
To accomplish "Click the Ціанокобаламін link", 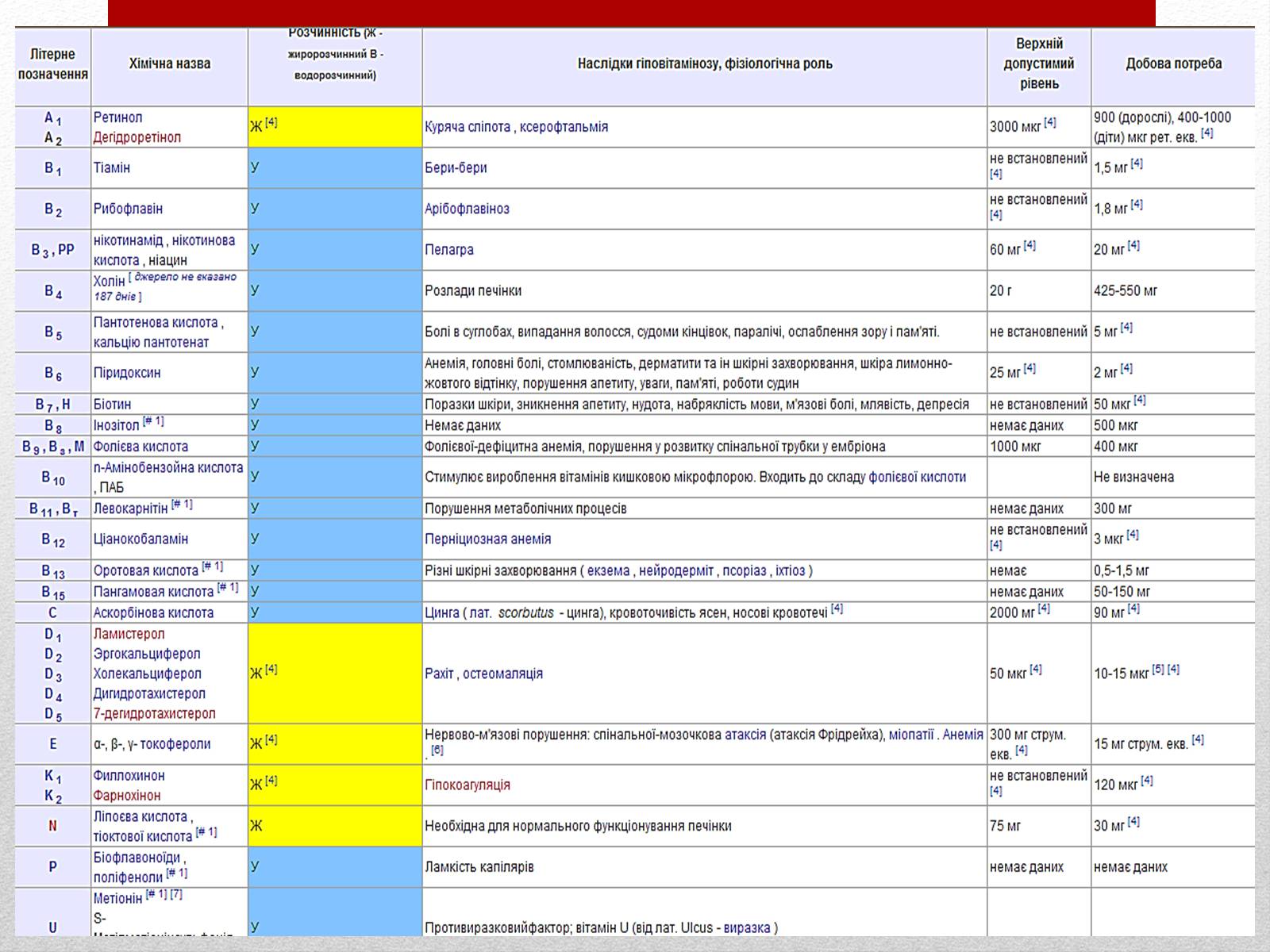I will tap(140, 539).
